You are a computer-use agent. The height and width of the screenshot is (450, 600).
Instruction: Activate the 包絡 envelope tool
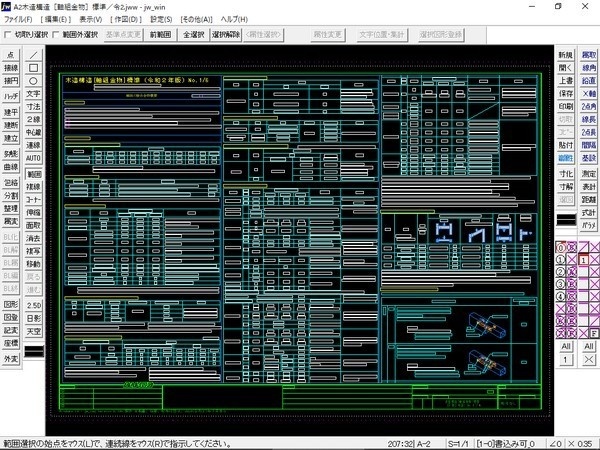point(11,183)
